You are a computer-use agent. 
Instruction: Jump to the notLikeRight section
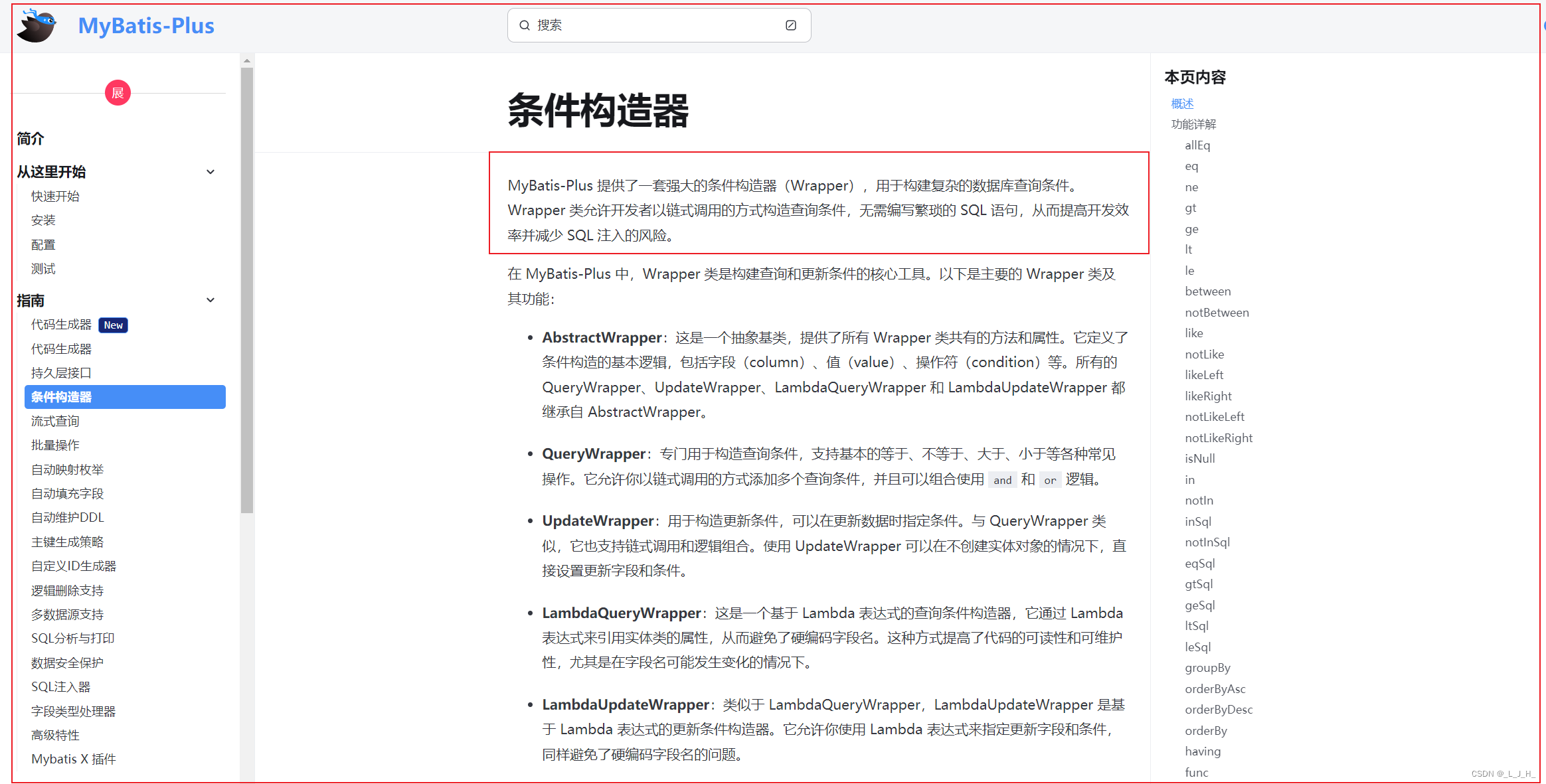[1218, 438]
